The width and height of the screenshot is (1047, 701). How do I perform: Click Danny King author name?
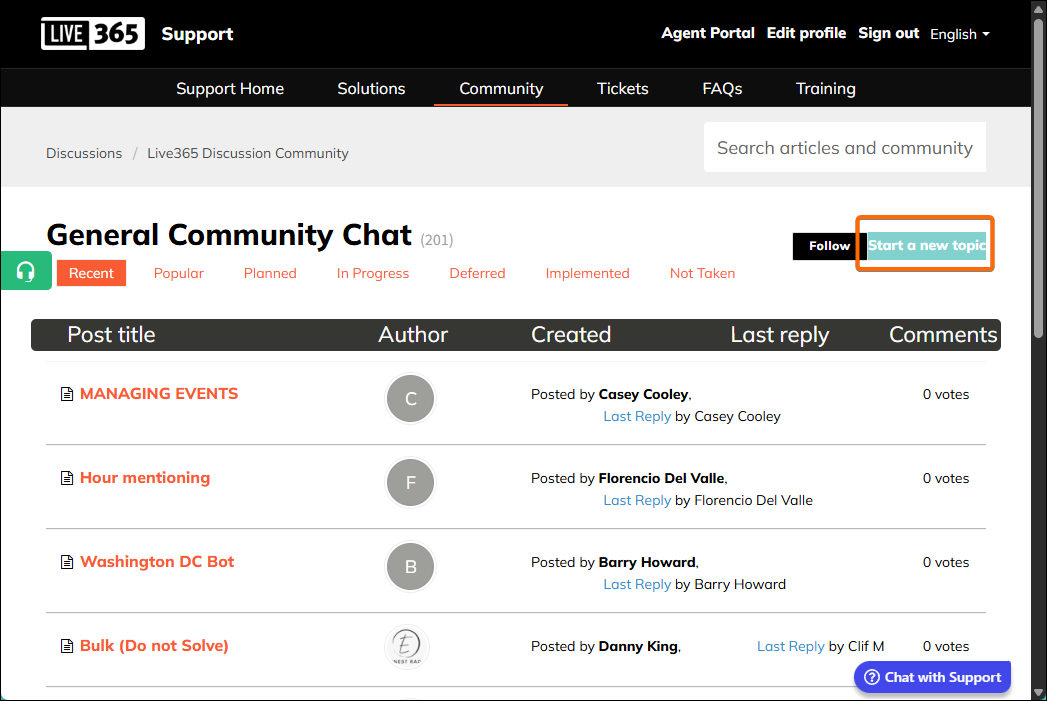(638, 647)
